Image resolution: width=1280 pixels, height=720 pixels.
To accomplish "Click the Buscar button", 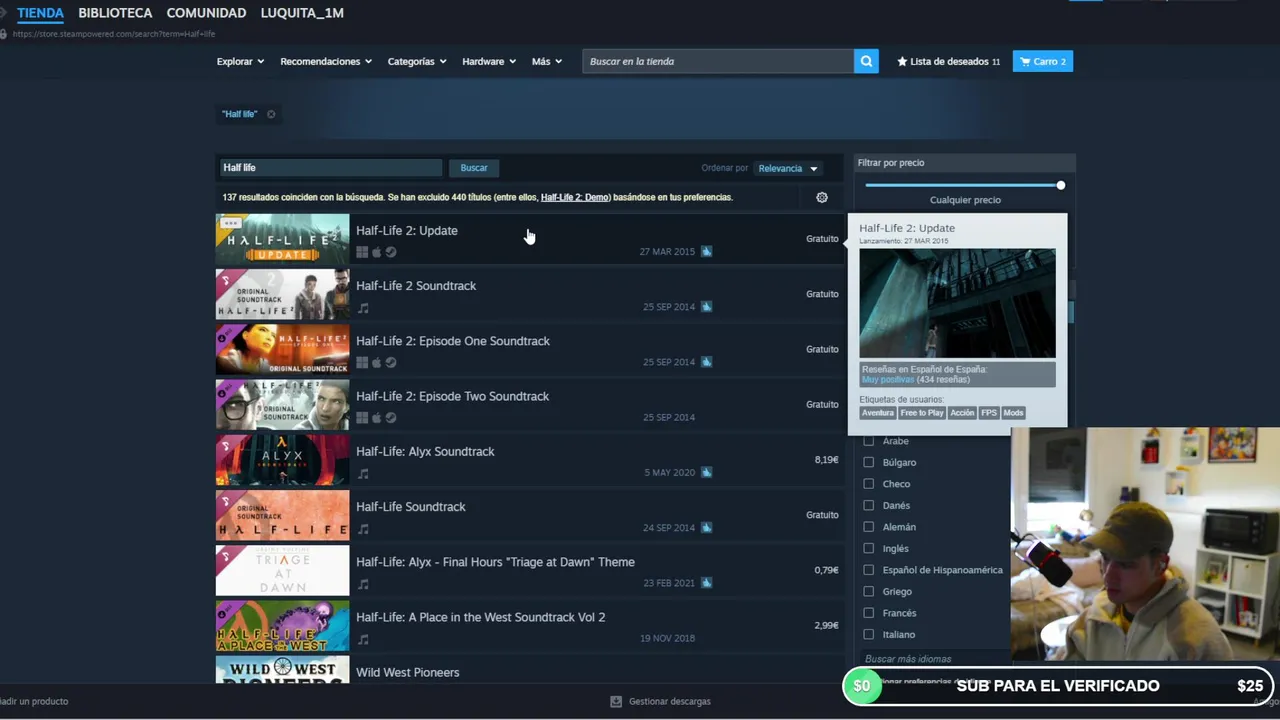I will point(474,168).
